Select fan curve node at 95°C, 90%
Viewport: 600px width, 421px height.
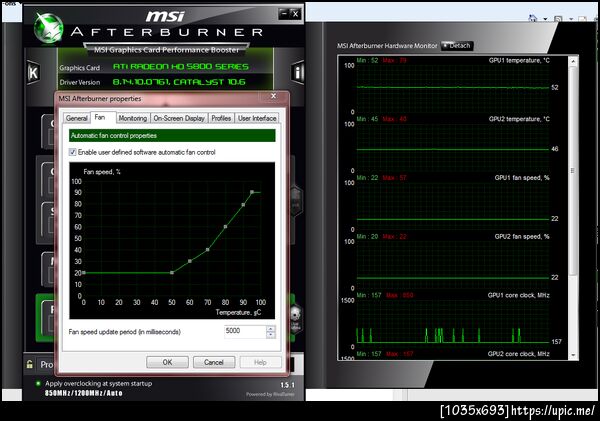[252, 192]
